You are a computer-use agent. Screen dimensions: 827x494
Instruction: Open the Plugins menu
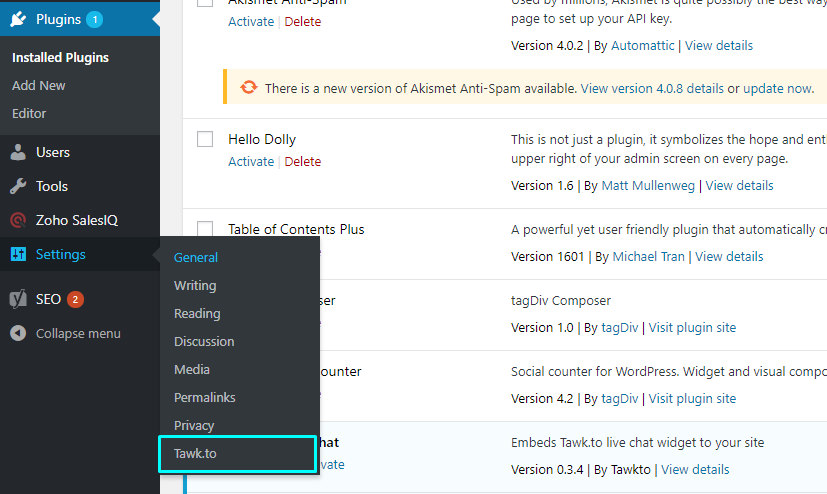click(x=80, y=19)
